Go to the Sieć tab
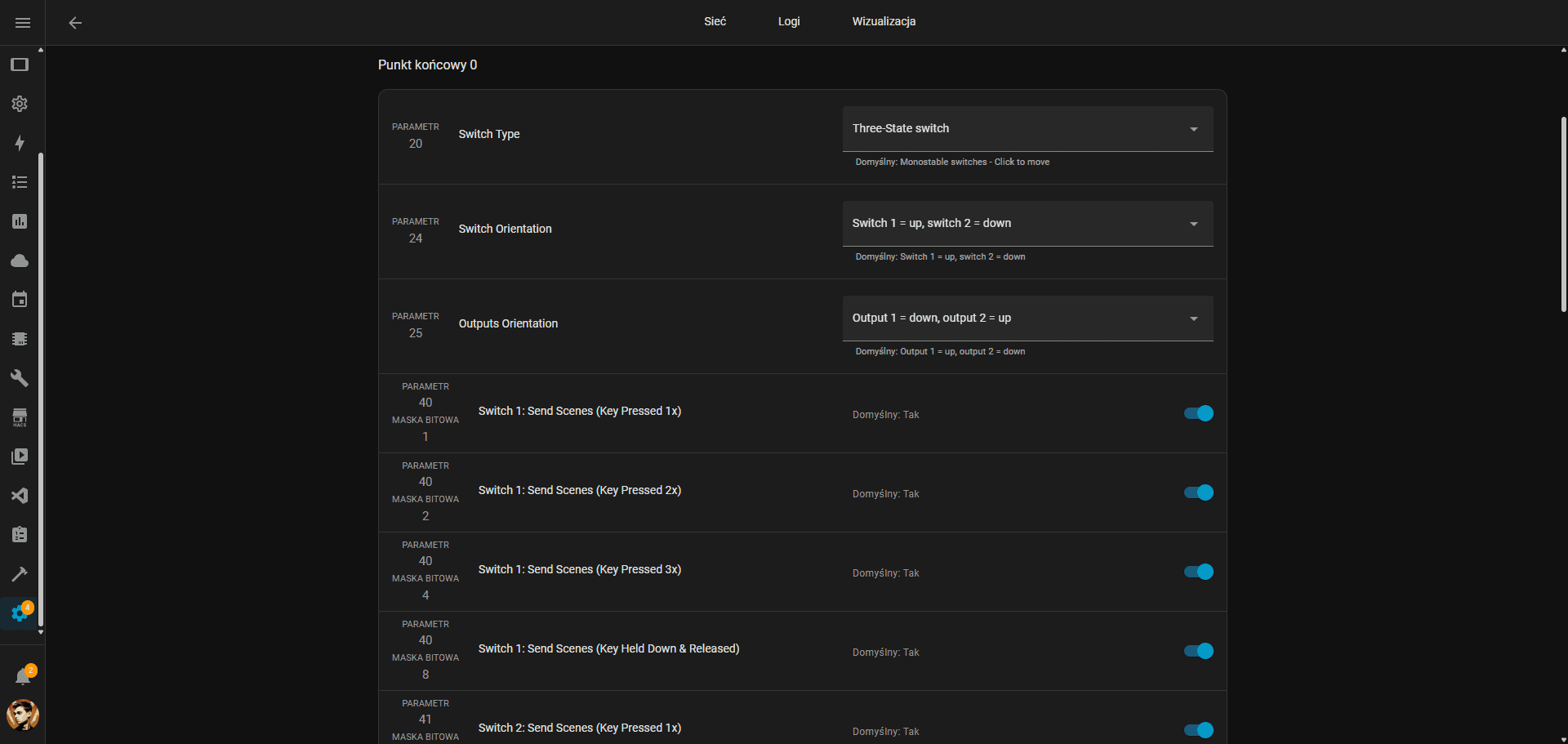Viewport: 1568px width, 744px height. (715, 21)
